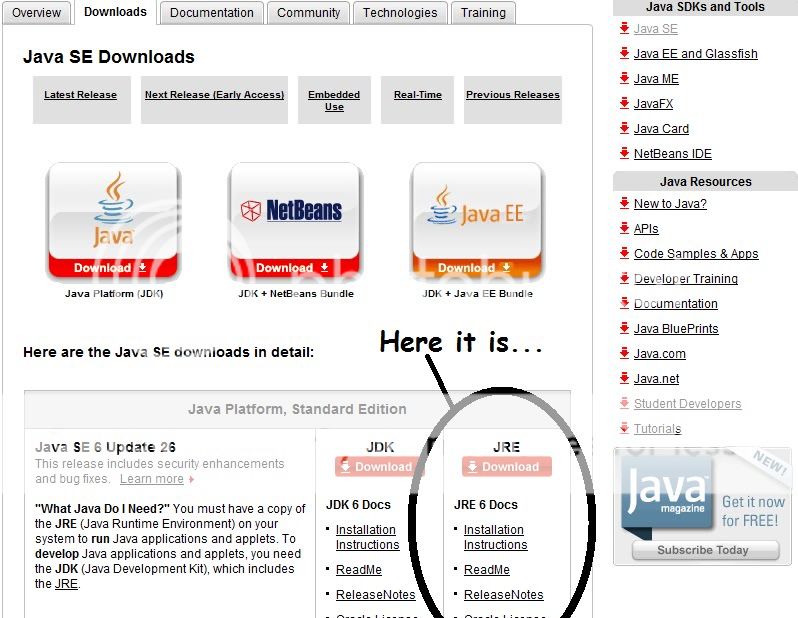Screen dimensions: 798x618
Task: Click the Latest Release link
Action: click(x=80, y=95)
